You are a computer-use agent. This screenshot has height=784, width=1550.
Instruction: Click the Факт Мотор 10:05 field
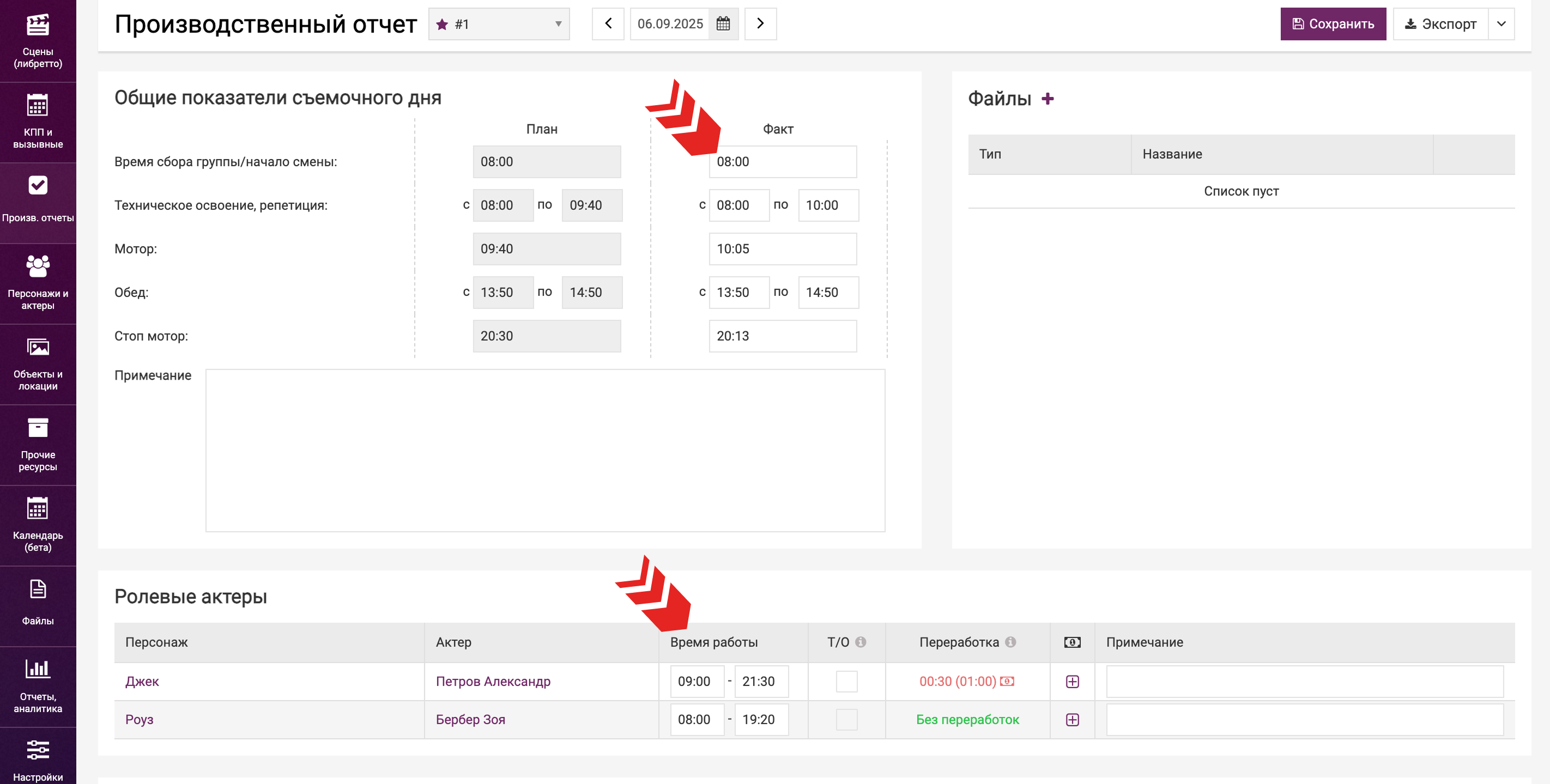[783, 249]
